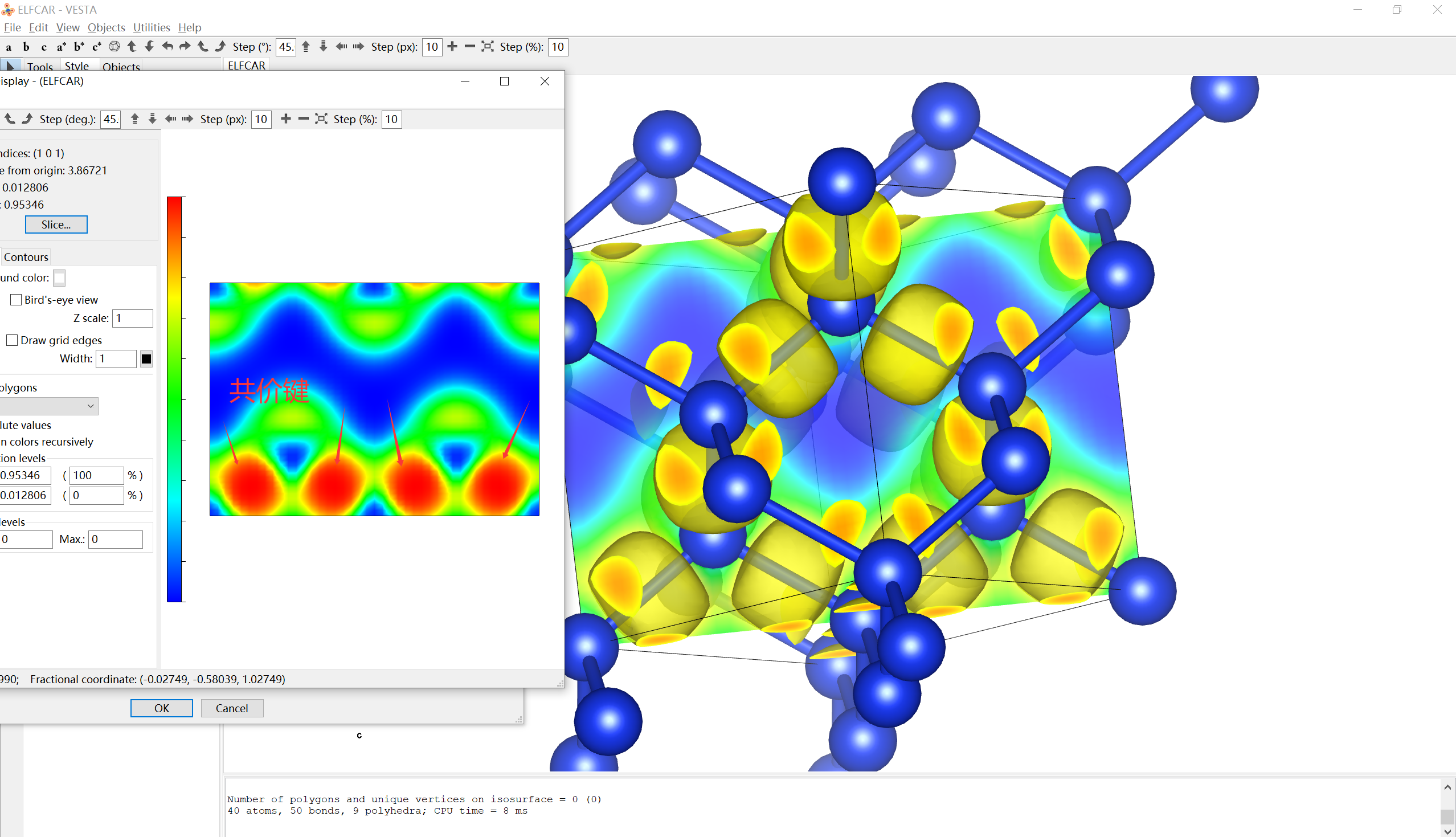Translate structure right in main toolbar

(x=358, y=47)
